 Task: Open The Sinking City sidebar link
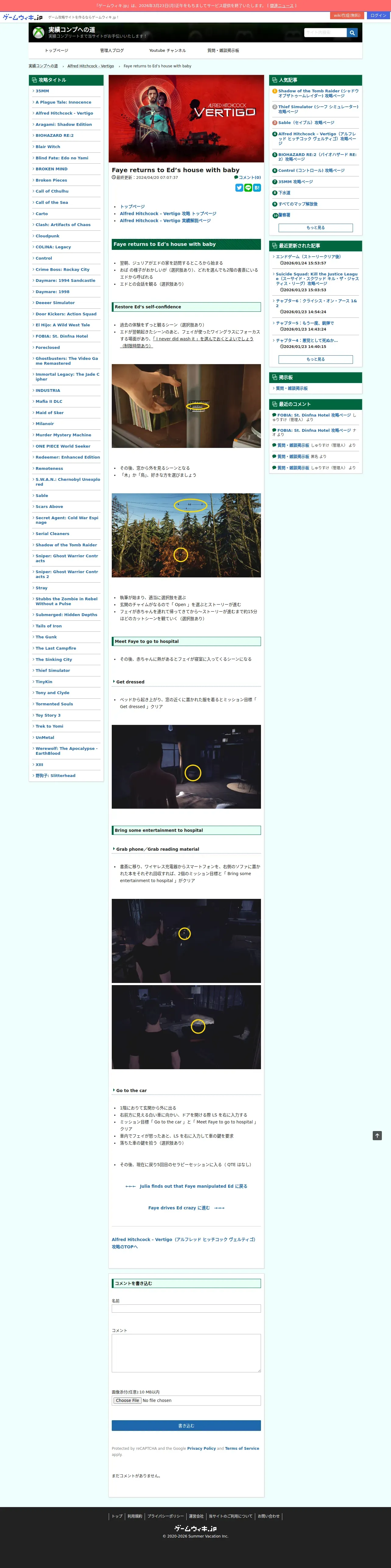[x=54, y=659]
